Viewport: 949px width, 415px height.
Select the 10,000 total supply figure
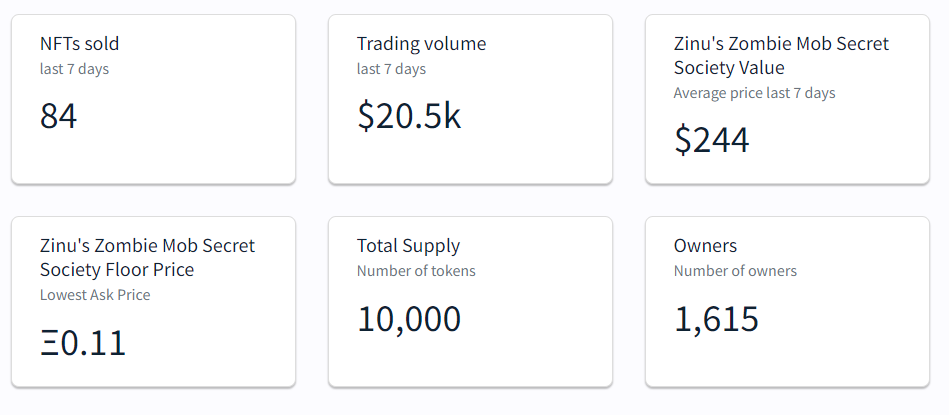[409, 319]
